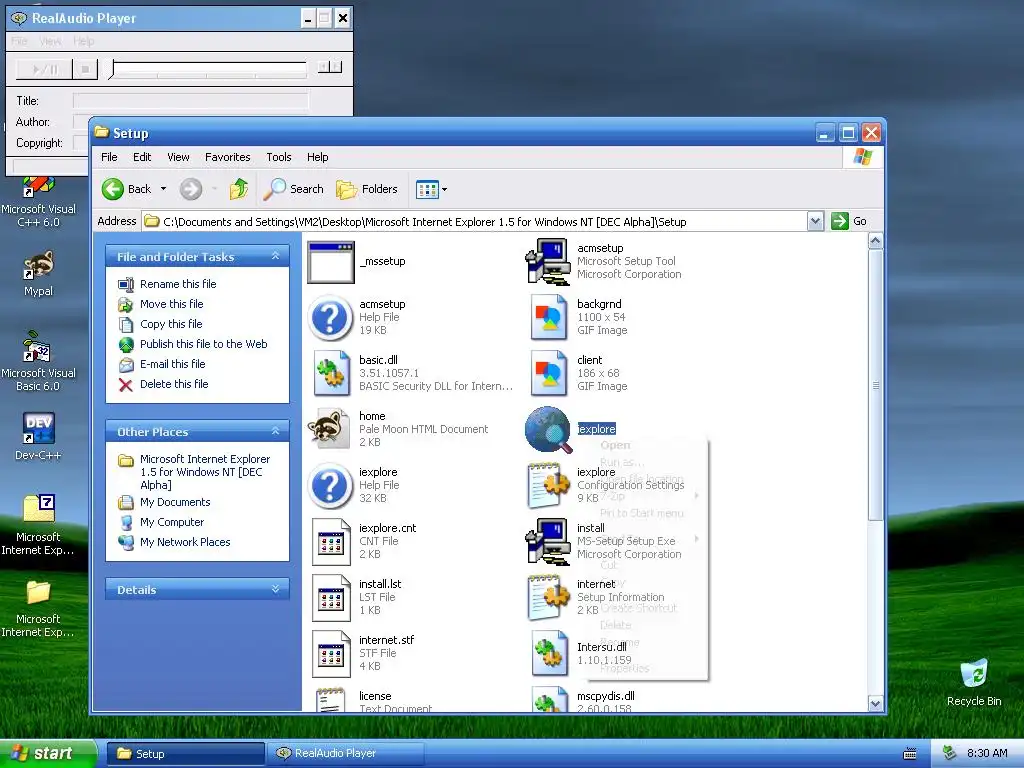Select the acmsetup Microsoft Setup Tool icon
This screenshot has height=768, width=1024.
(548, 261)
